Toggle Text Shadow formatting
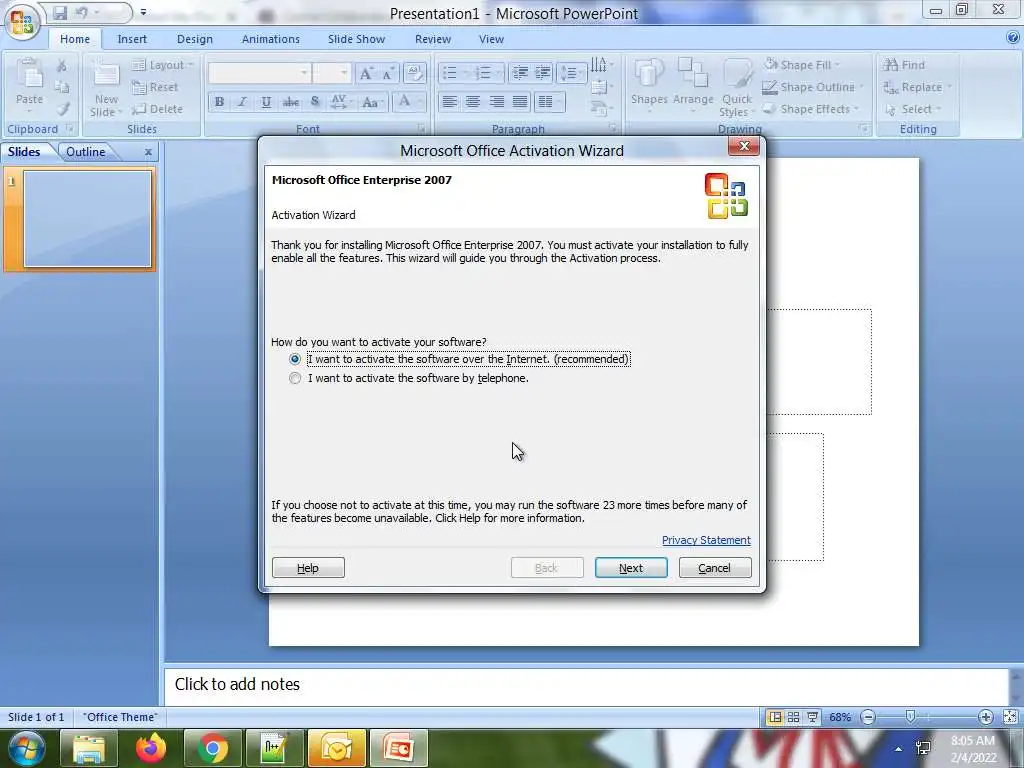 pos(315,102)
